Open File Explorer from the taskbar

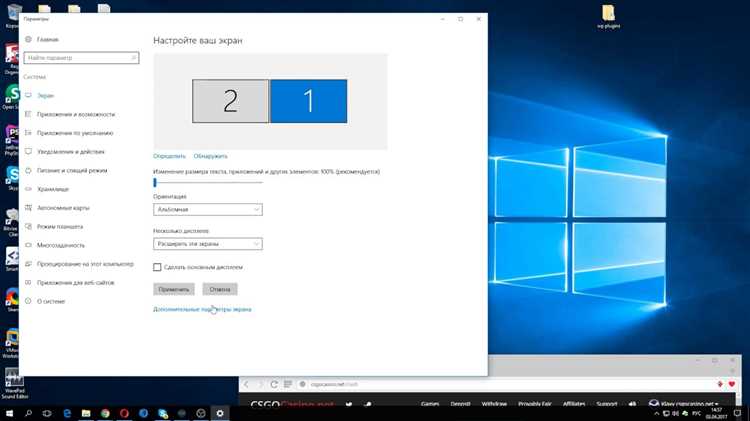86,413
